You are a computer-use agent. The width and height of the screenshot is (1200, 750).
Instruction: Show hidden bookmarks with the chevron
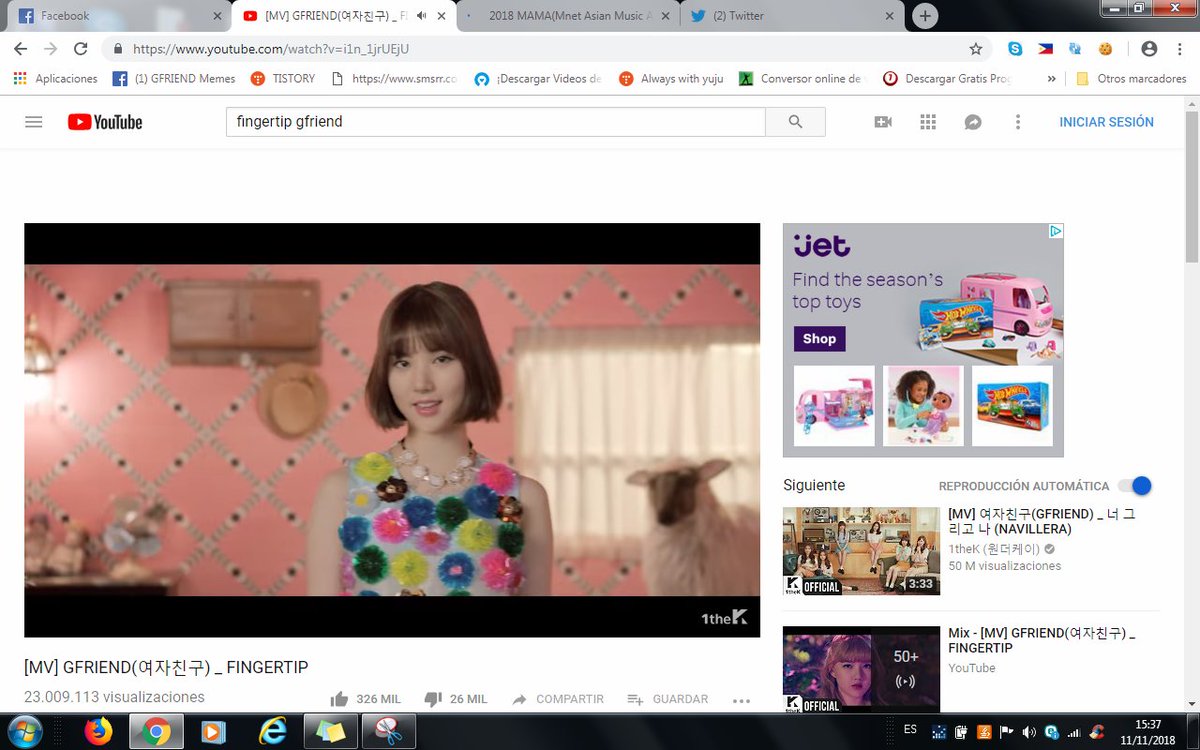click(1051, 78)
